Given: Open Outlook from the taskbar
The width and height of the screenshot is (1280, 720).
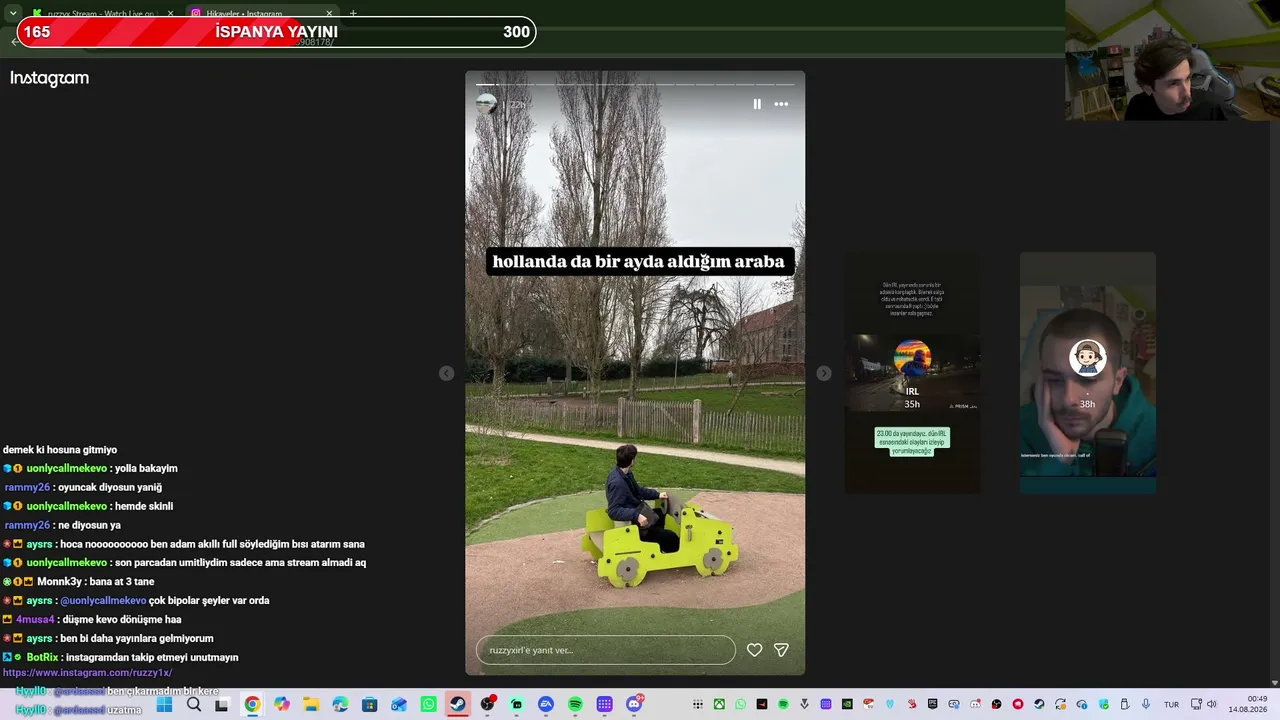Looking at the screenshot, I should 399,705.
